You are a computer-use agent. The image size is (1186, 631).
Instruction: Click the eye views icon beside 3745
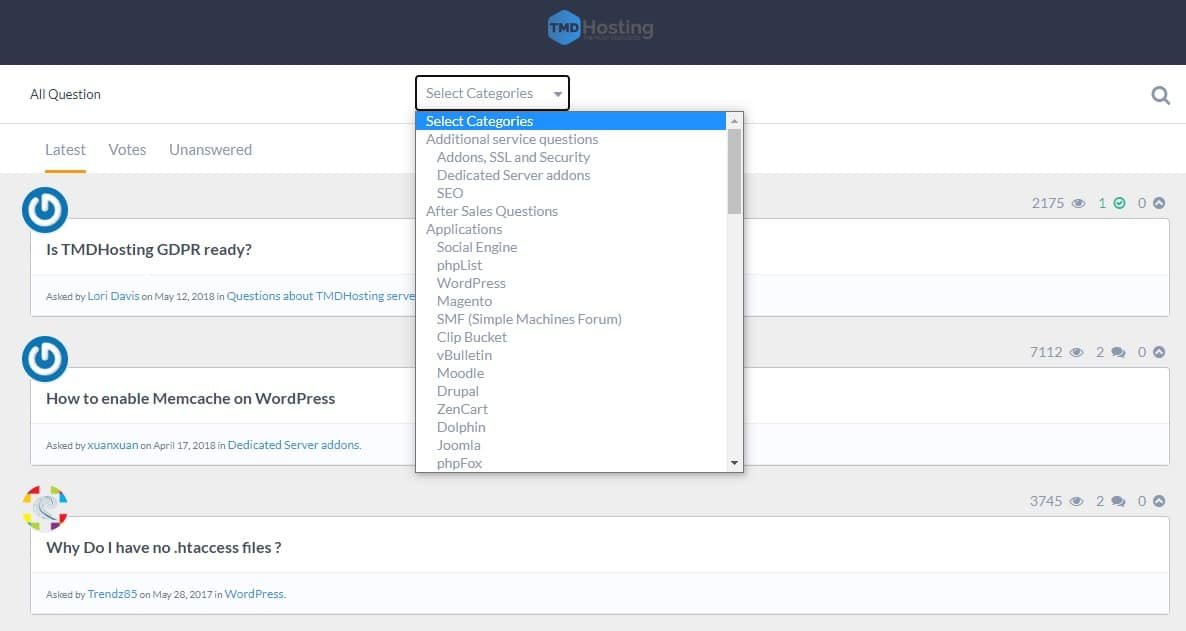tap(1077, 501)
